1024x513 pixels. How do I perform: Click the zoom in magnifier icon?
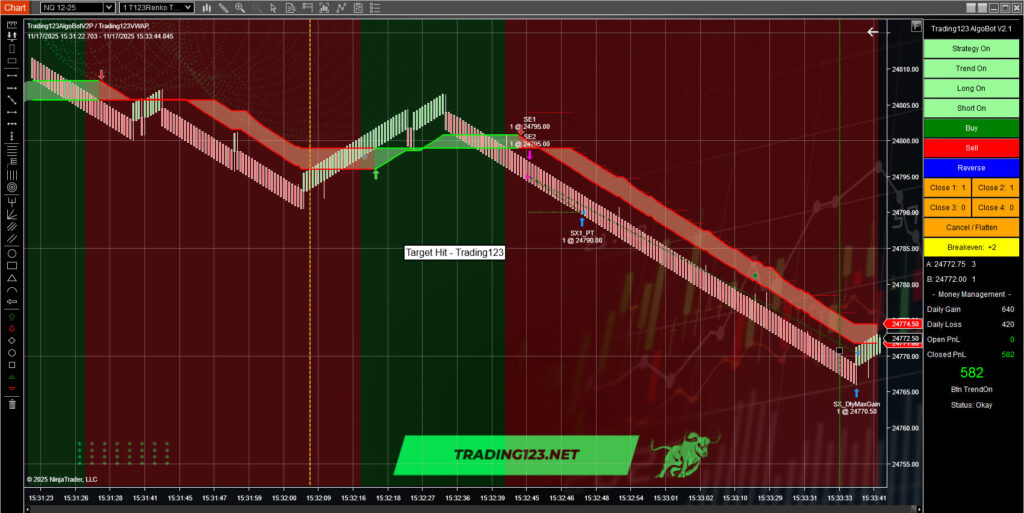pos(240,8)
